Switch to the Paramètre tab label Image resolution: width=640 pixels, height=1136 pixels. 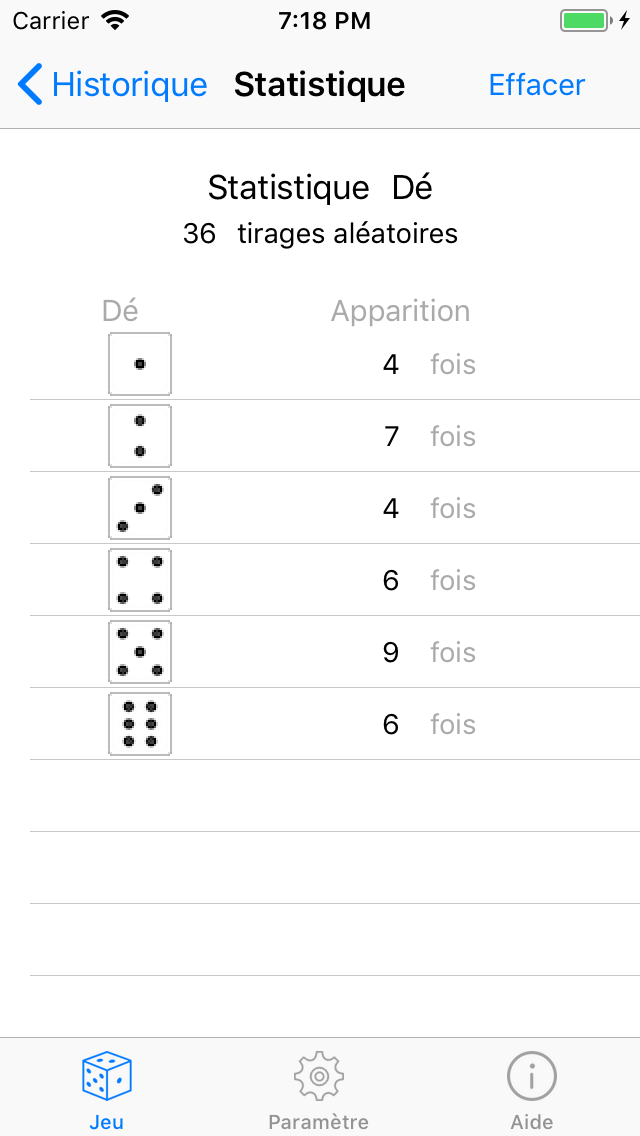click(x=319, y=1122)
